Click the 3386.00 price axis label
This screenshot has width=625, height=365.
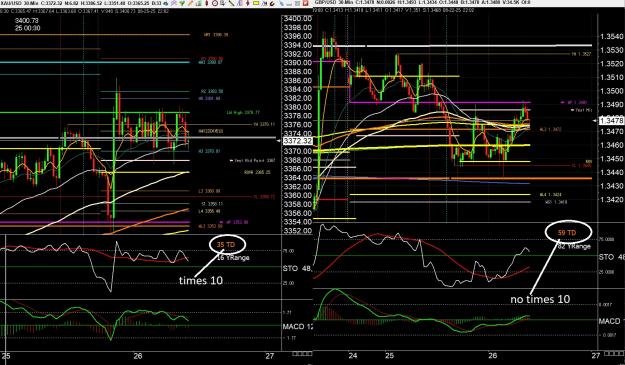coord(297,80)
